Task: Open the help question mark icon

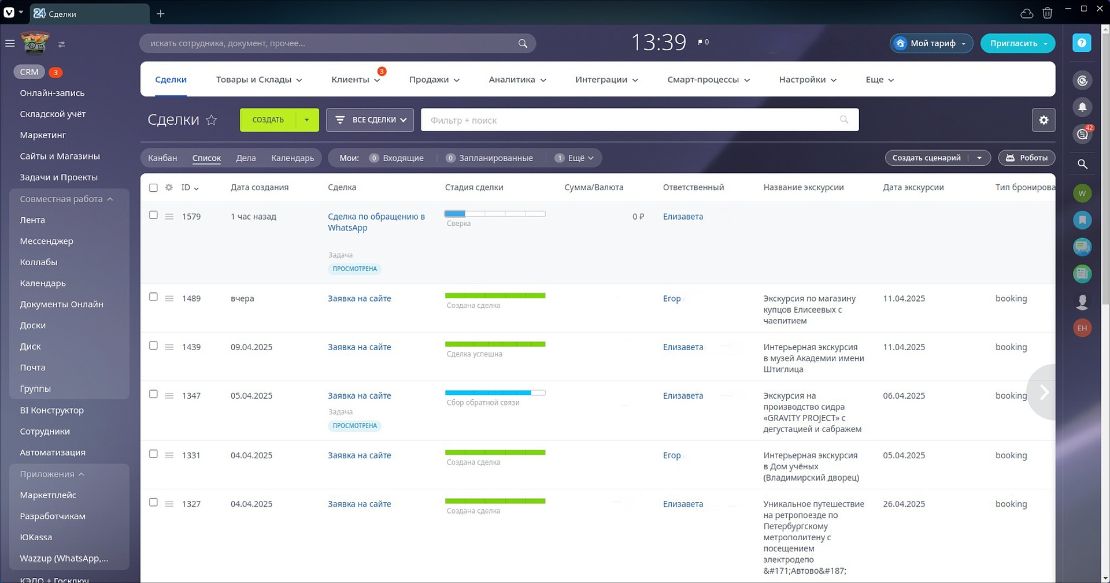Action: tap(1082, 43)
